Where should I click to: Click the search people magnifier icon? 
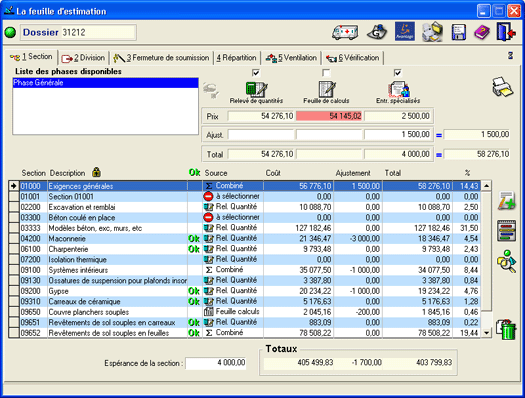pos(506,261)
